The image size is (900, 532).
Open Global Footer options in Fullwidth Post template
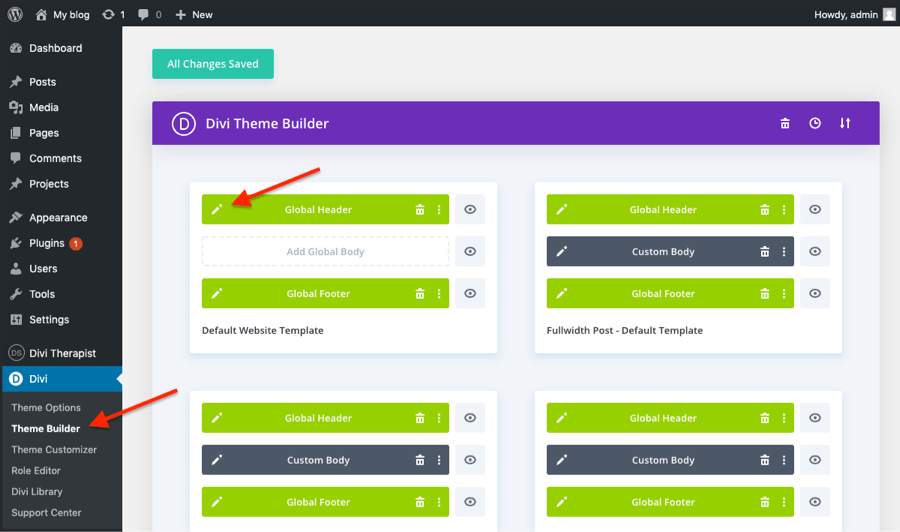pyautogui.click(x=784, y=293)
